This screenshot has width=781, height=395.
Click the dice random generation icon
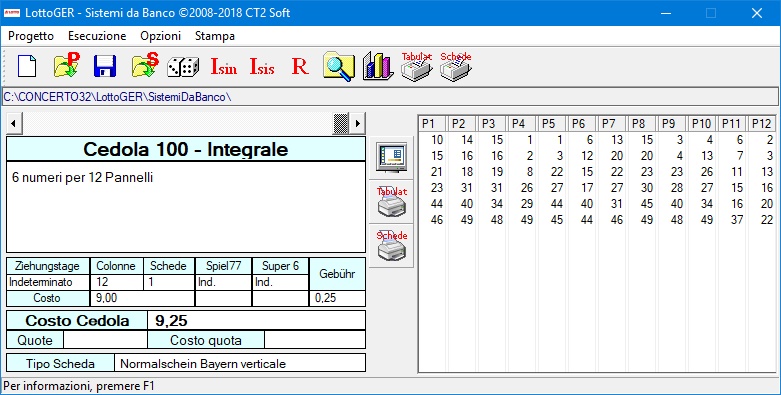(x=183, y=67)
